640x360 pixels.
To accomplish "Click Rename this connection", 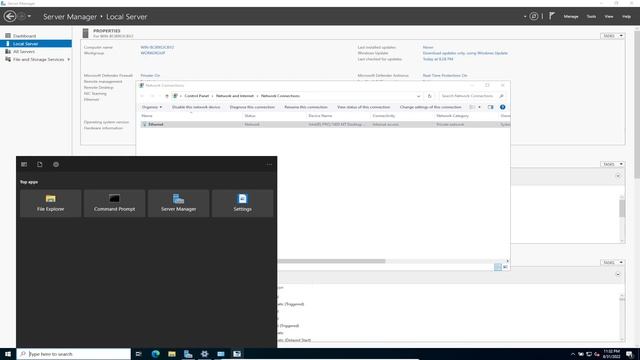I will pyautogui.click(x=306, y=107).
